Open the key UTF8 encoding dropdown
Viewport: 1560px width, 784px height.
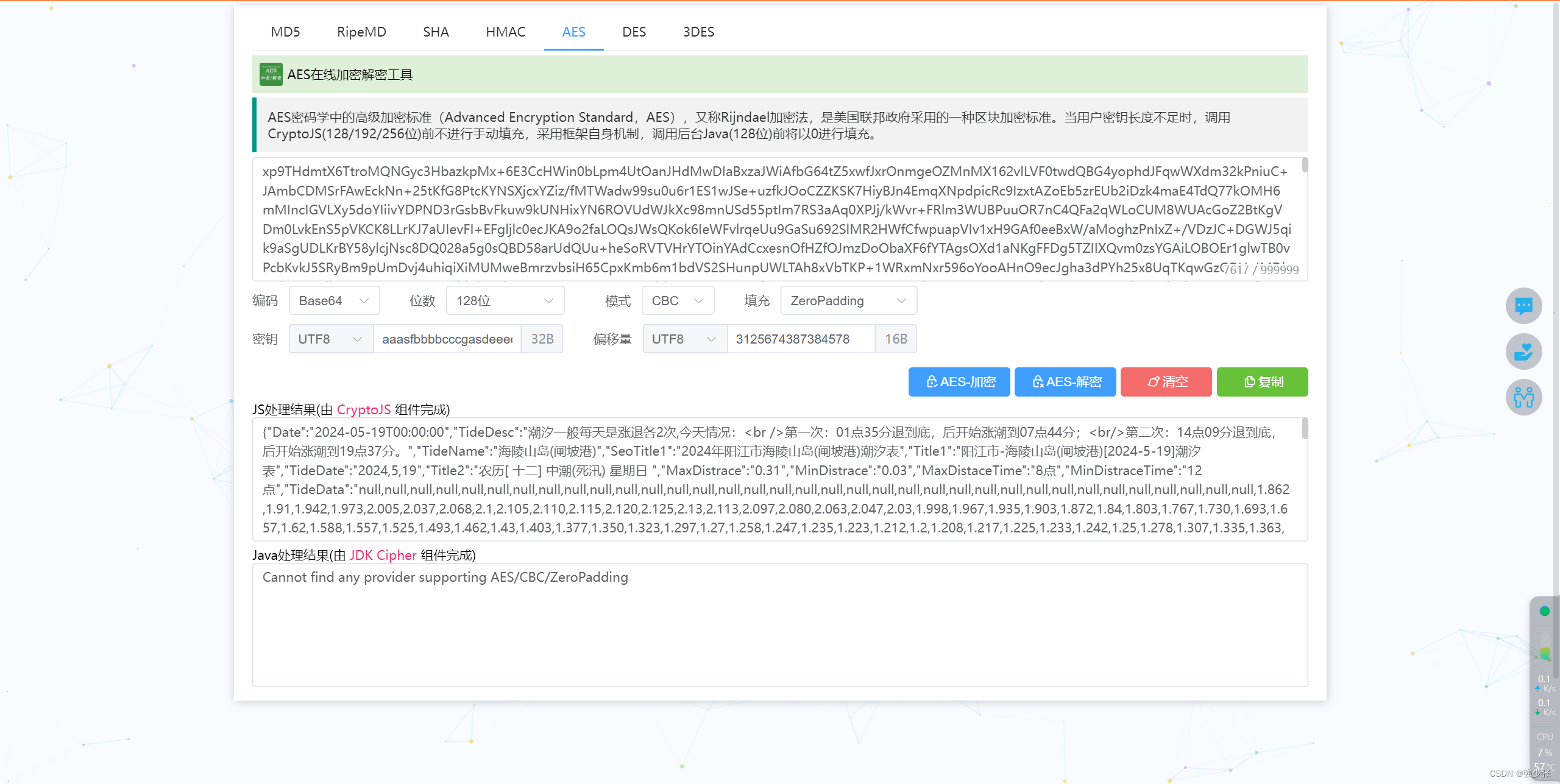pyautogui.click(x=330, y=339)
